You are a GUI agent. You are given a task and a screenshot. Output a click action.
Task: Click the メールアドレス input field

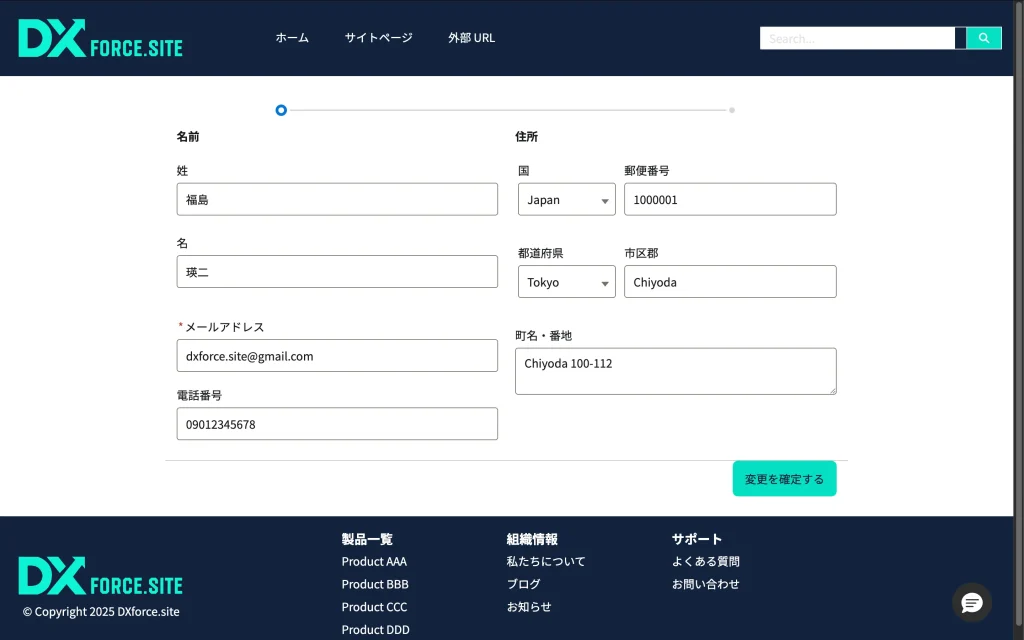337,356
